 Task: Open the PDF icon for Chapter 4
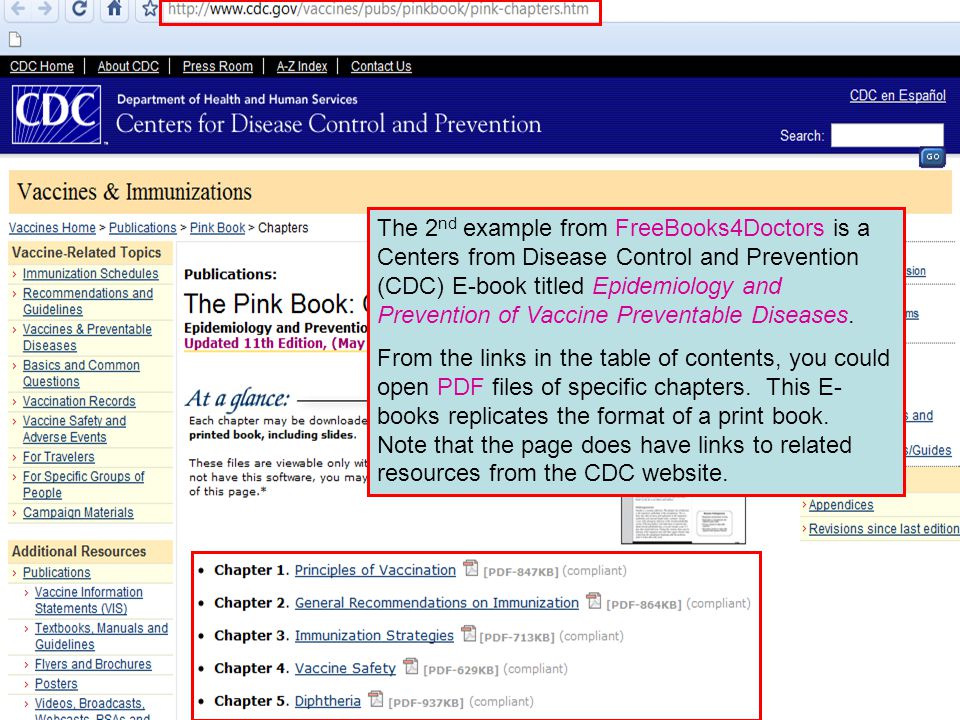click(x=411, y=666)
